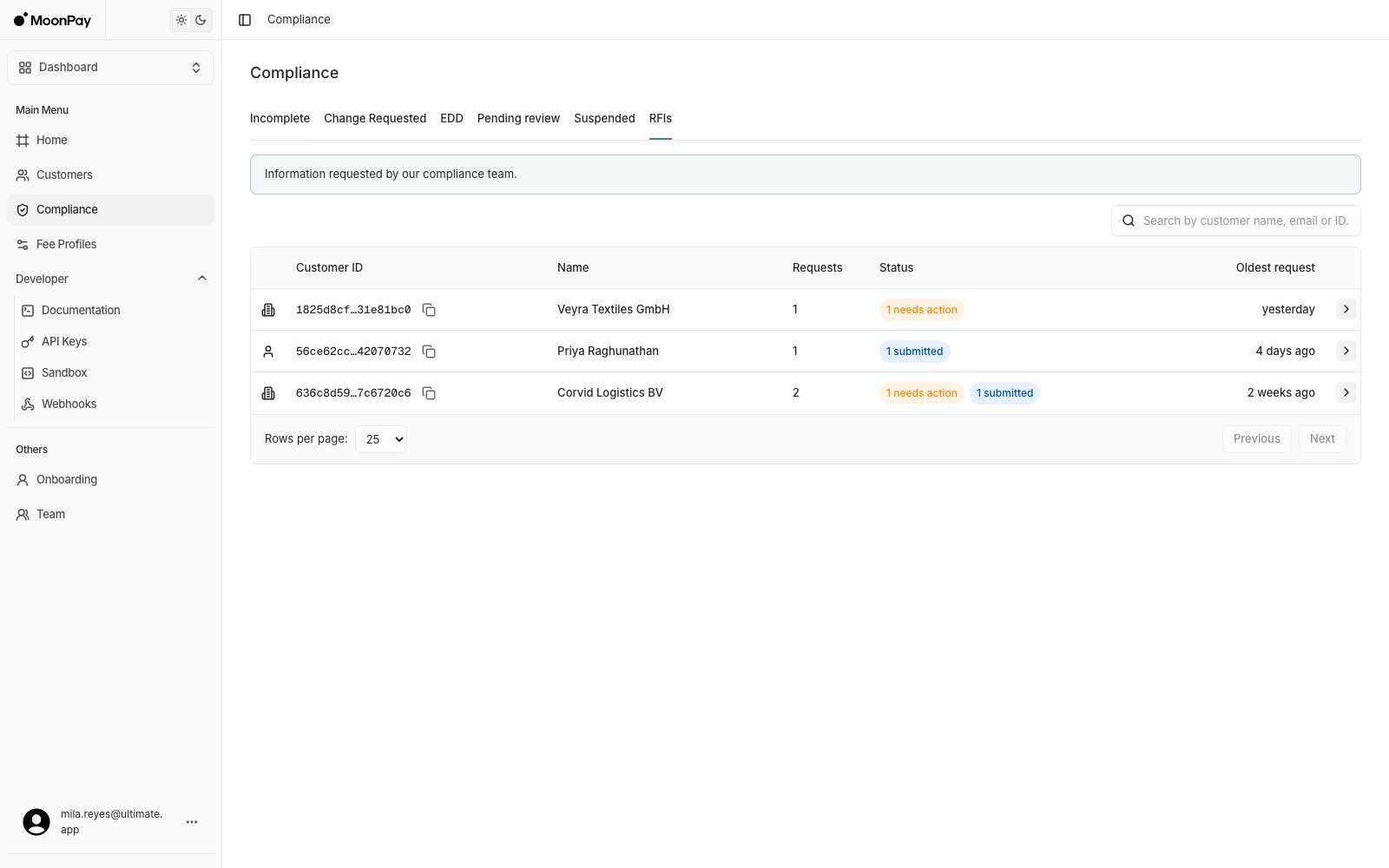1389x868 pixels.
Task: Click the Next page button
Action: click(1322, 439)
